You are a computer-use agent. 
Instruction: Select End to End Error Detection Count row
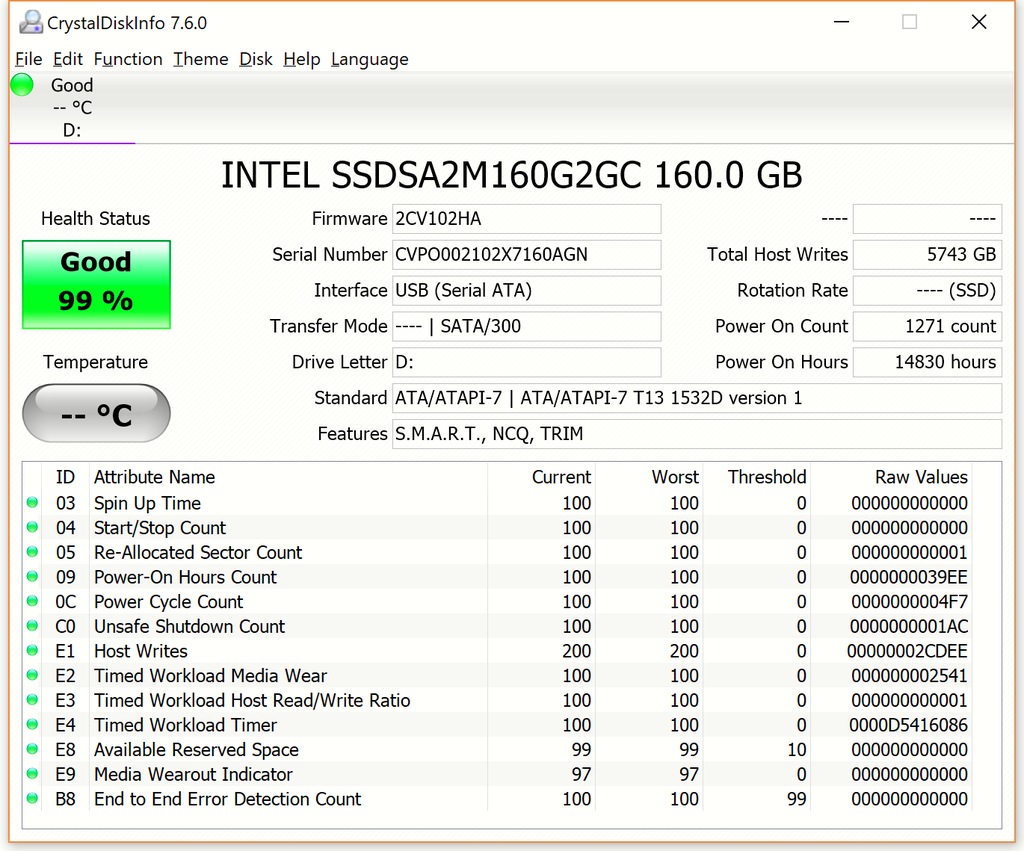(x=498, y=798)
